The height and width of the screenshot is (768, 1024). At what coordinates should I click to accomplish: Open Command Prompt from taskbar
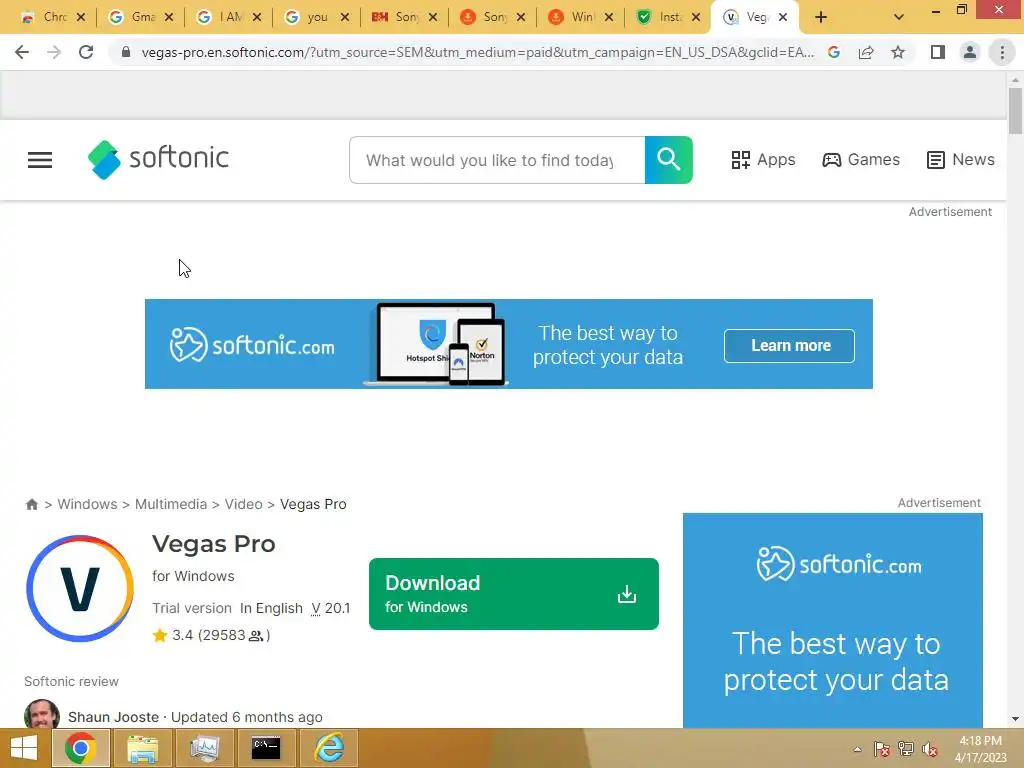(266, 748)
